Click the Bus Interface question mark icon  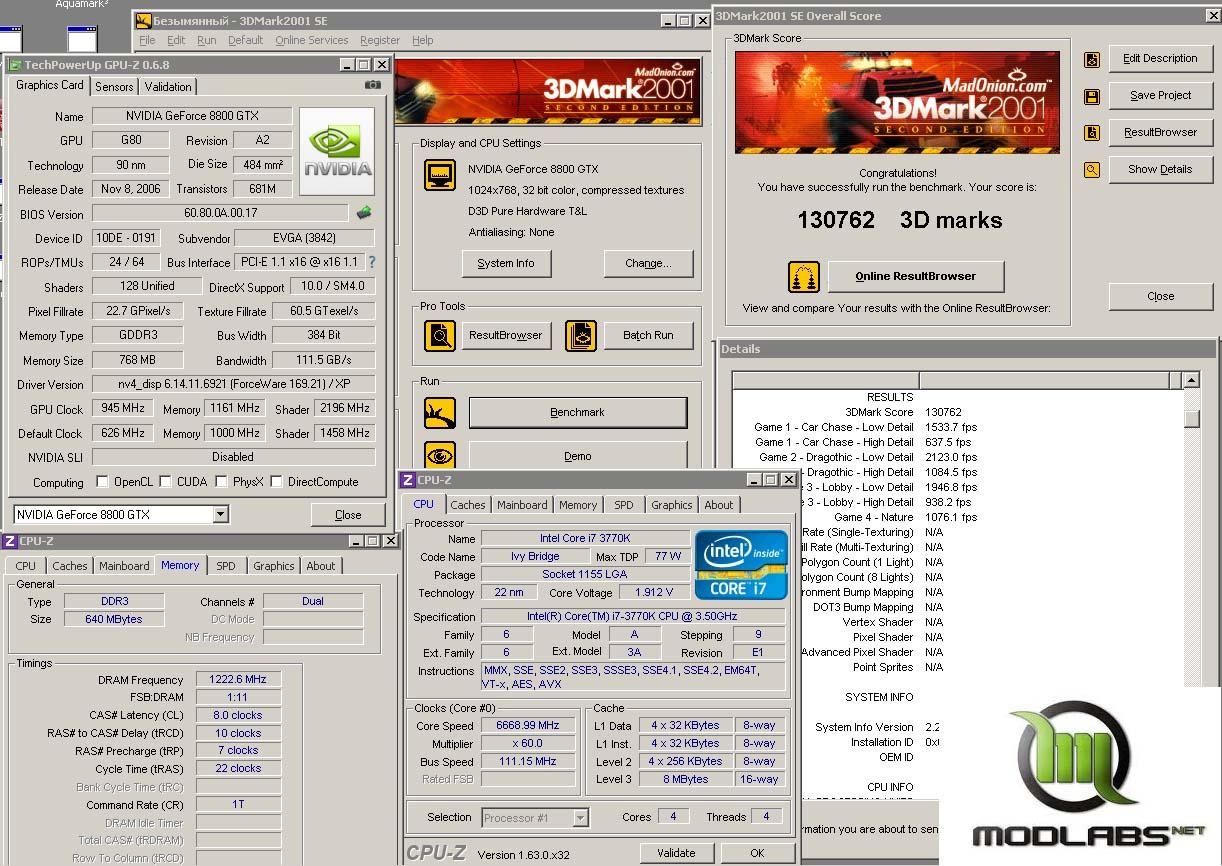pos(372,262)
